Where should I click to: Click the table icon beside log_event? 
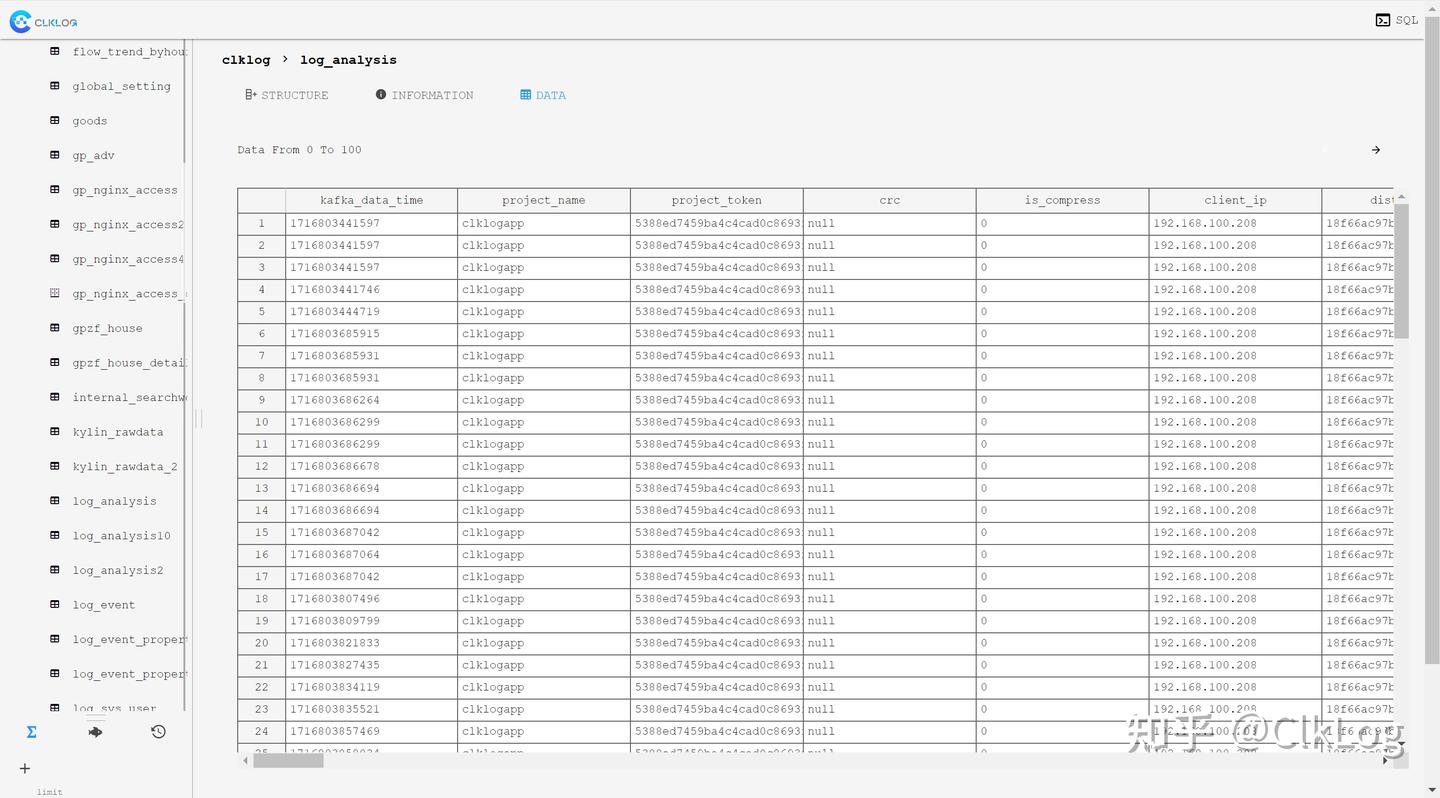point(55,604)
